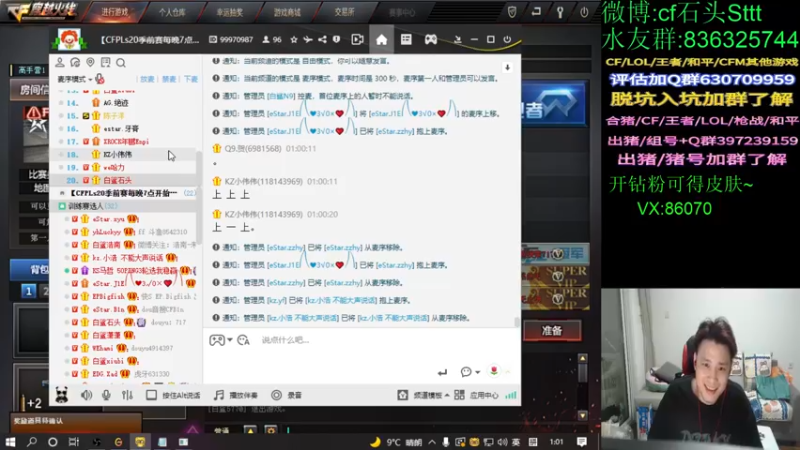
Task: Select user eStar.xyu in the room list
Action: coord(108,219)
